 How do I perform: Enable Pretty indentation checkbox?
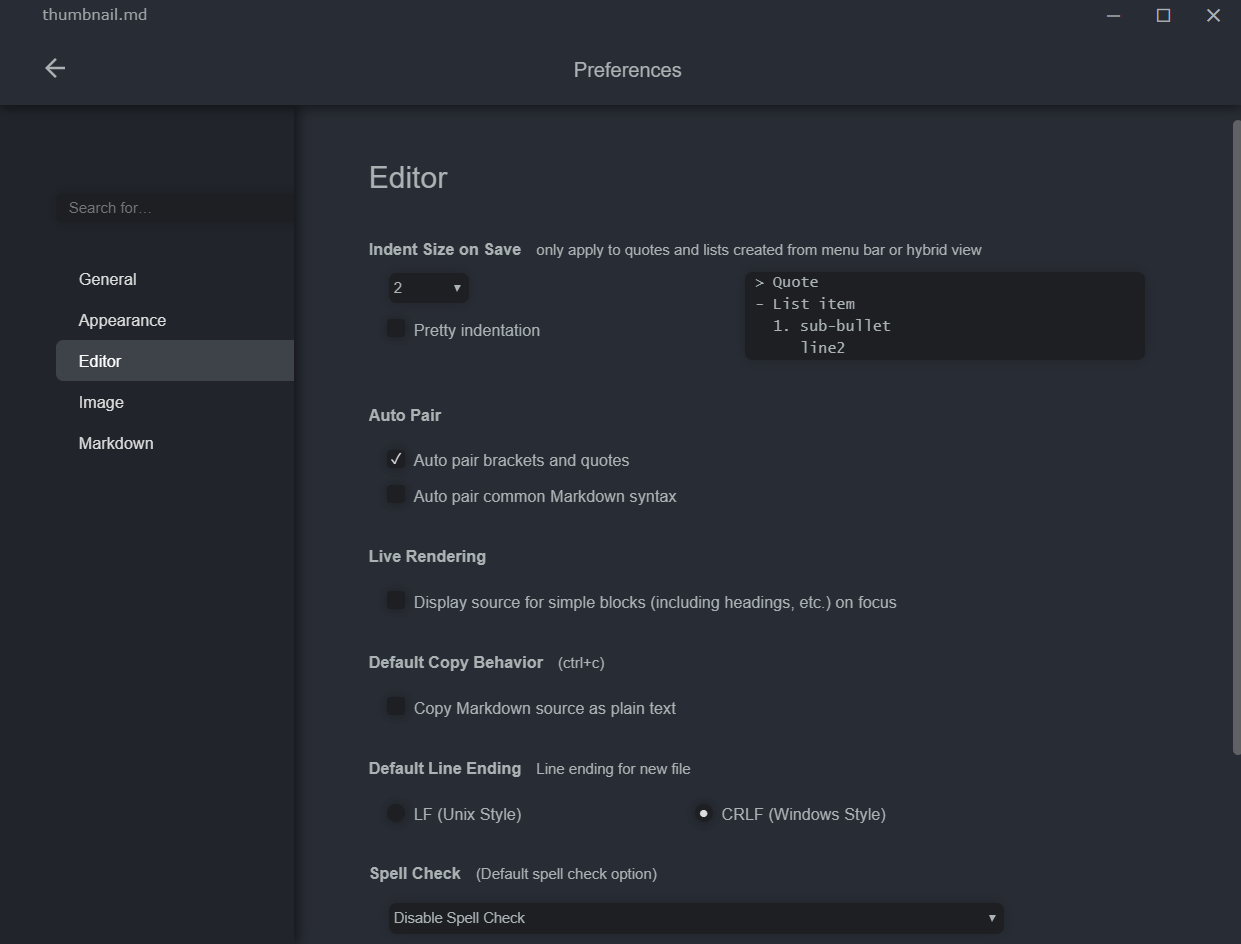click(x=396, y=328)
